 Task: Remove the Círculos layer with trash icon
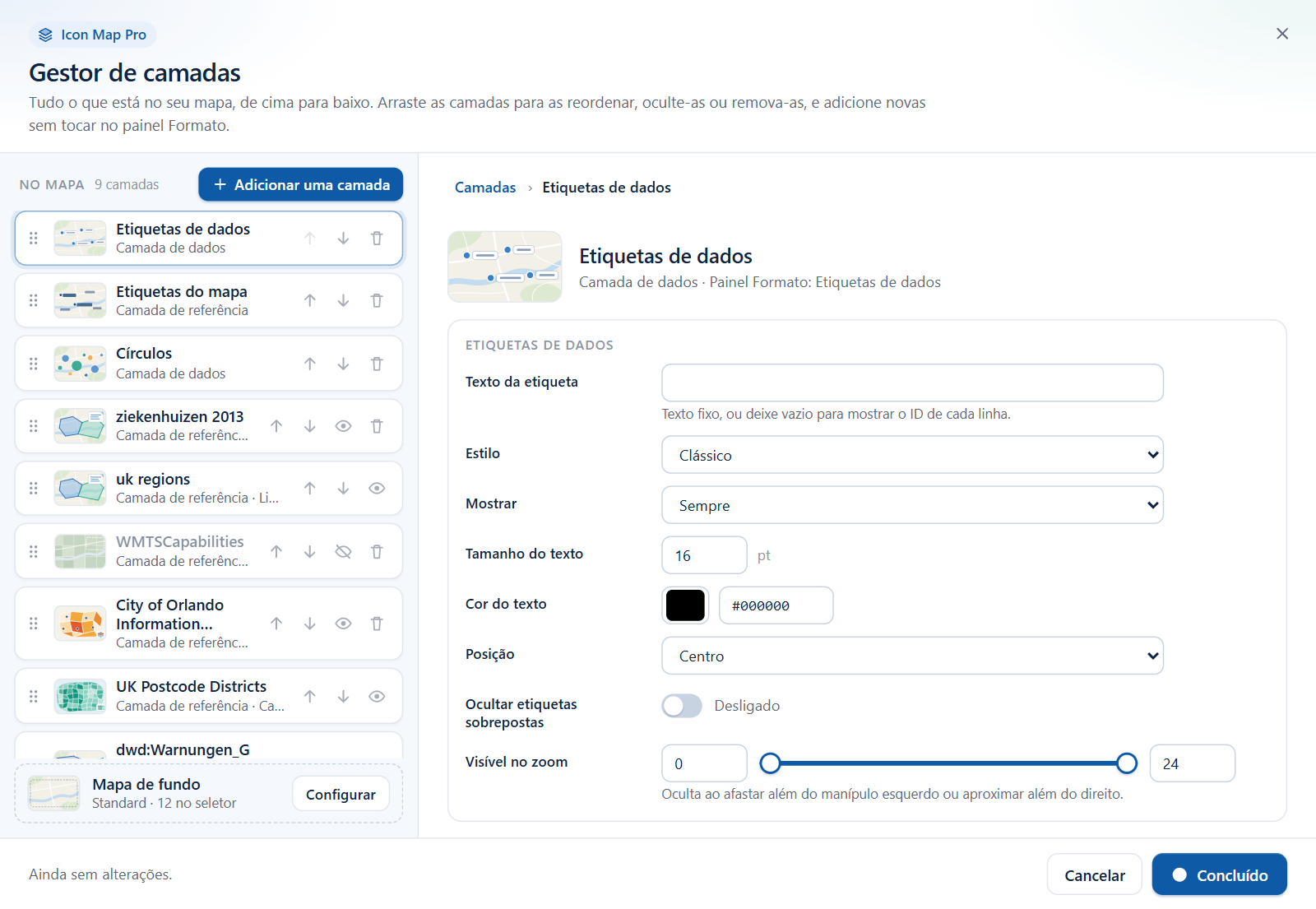(377, 364)
